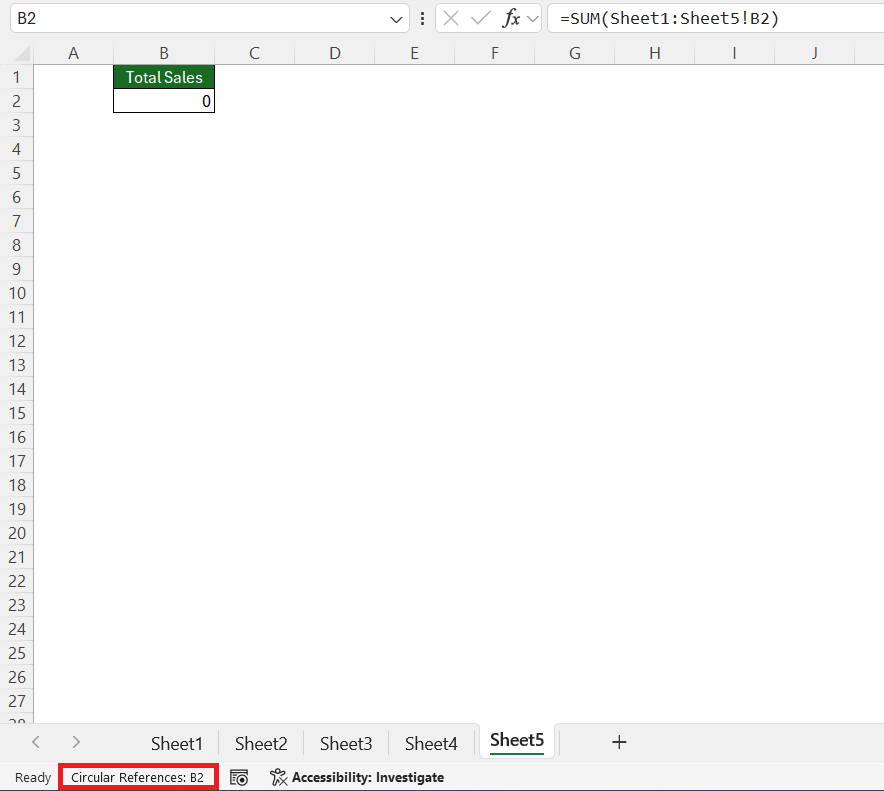Select row 15 header

(17, 413)
